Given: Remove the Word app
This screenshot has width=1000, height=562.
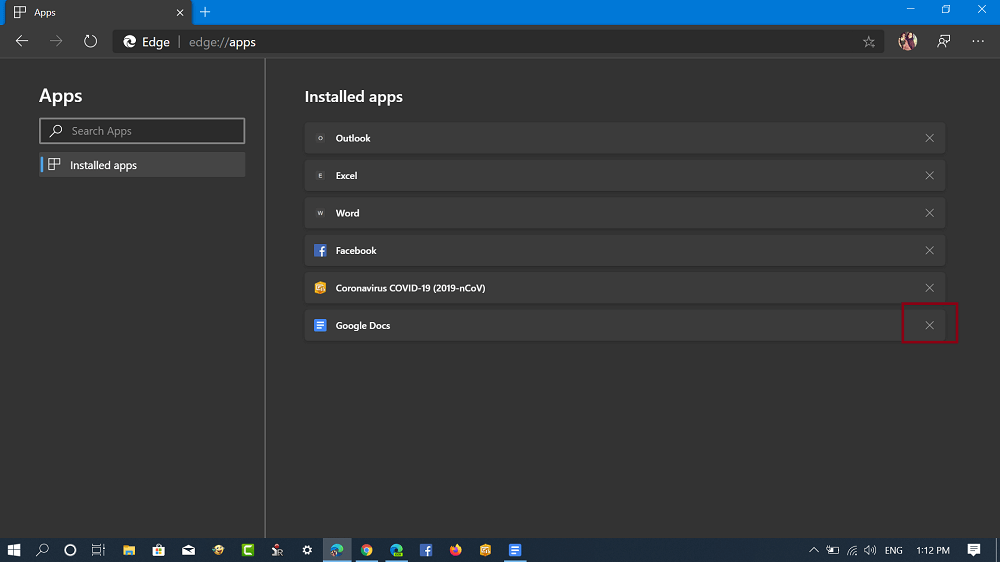Looking at the screenshot, I should 929,213.
